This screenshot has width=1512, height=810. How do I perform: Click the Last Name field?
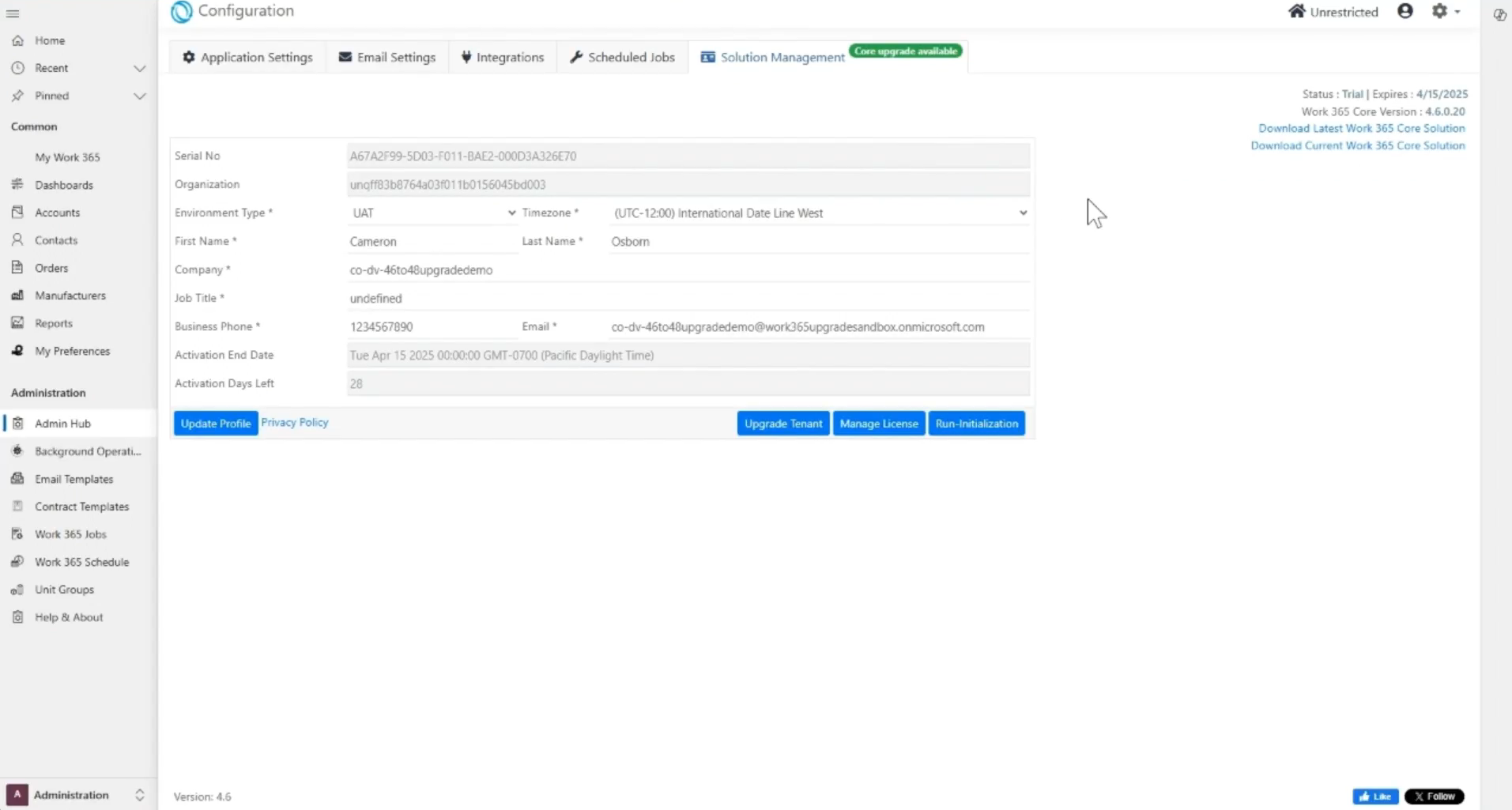pyautogui.click(x=820, y=242)
